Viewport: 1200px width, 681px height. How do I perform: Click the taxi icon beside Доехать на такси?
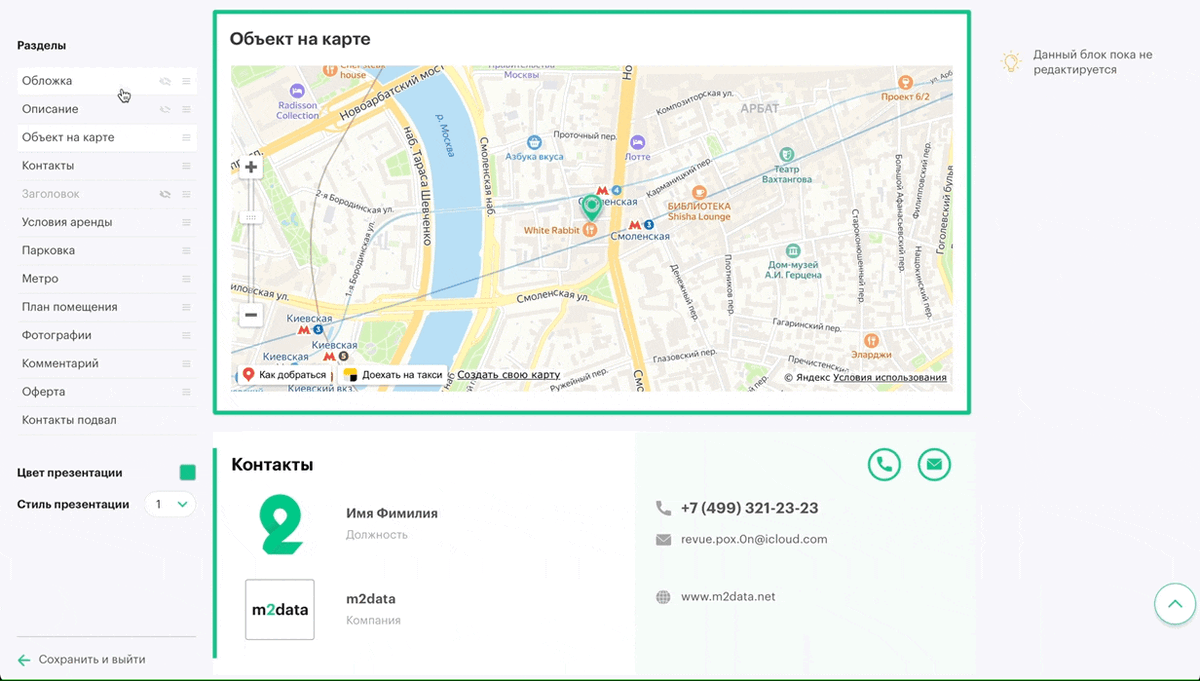349,374
